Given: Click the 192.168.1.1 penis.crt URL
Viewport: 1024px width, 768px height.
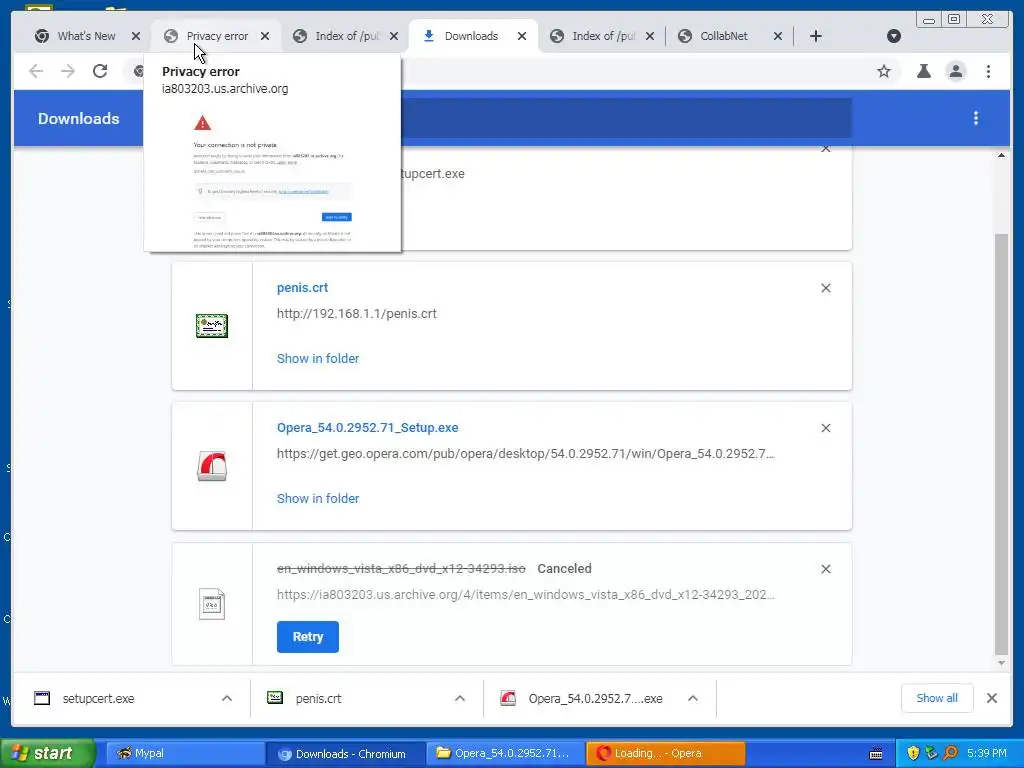Looking at the screenshot, I should [x=357, y=313].
